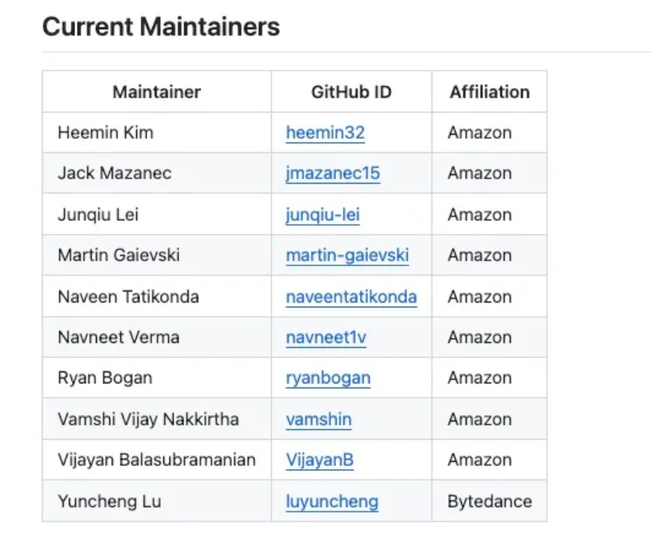The height and width of the screenshot is (545, 670).
Task: Click the naveentatikonda GitHub link
Action: (x=351, y=296)
